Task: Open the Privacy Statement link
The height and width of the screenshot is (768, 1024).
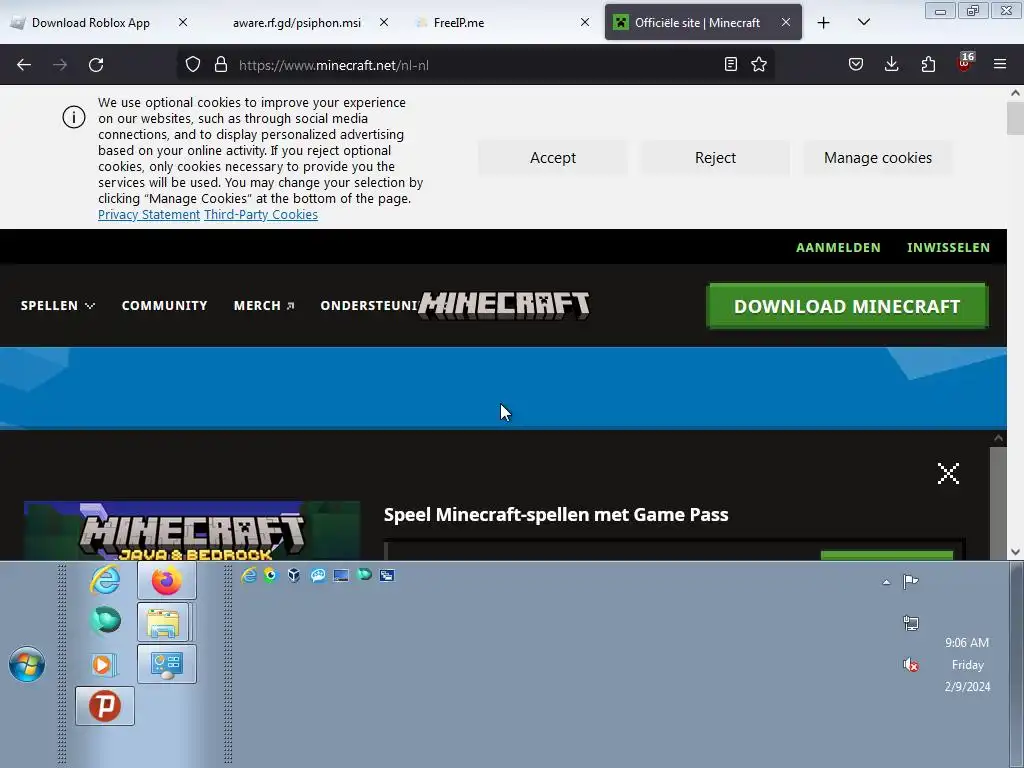Action: (149, 215)
